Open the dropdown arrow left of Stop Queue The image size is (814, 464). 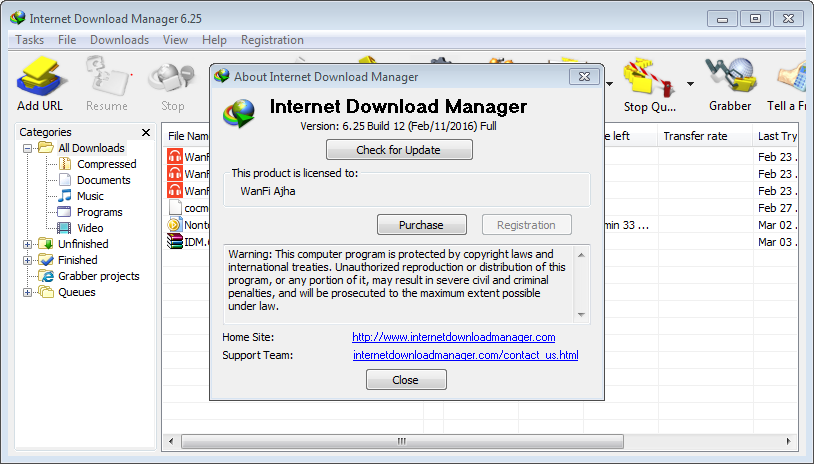(609, 84)
